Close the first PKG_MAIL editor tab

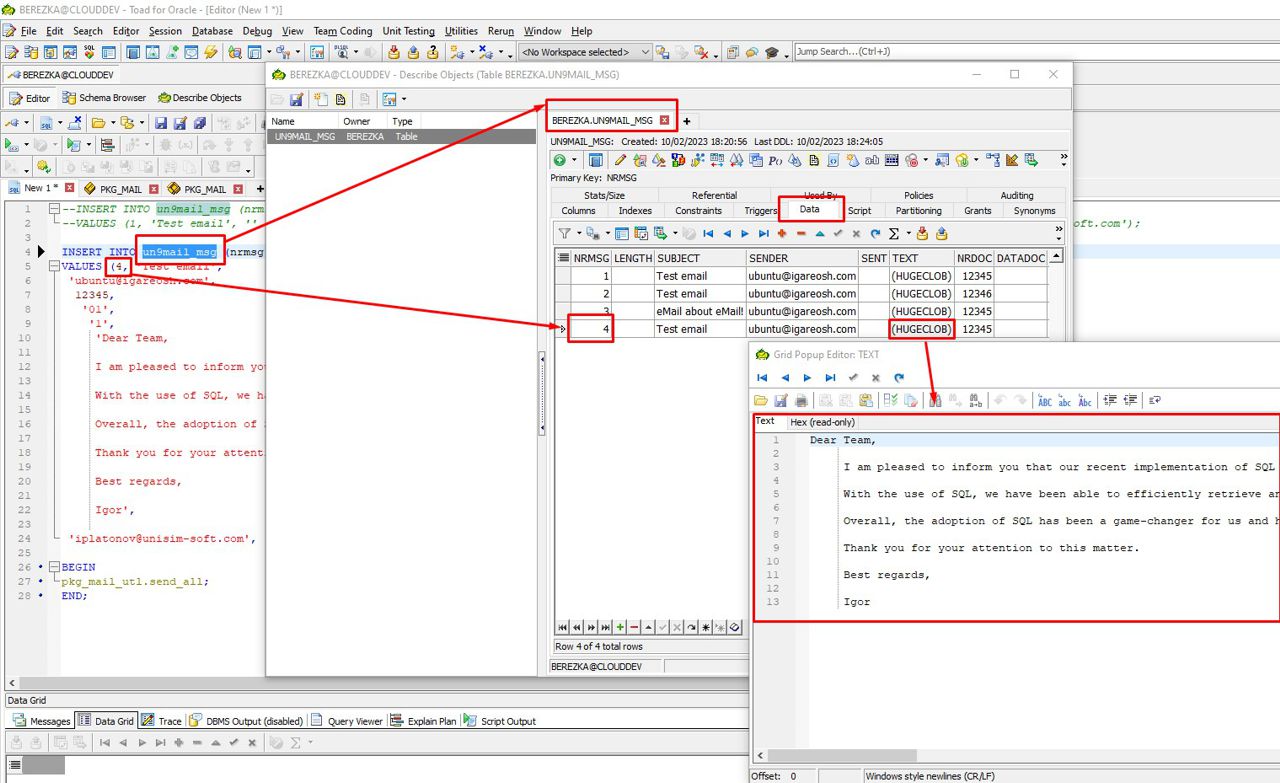pyautogui.click(x=154, y=188)
